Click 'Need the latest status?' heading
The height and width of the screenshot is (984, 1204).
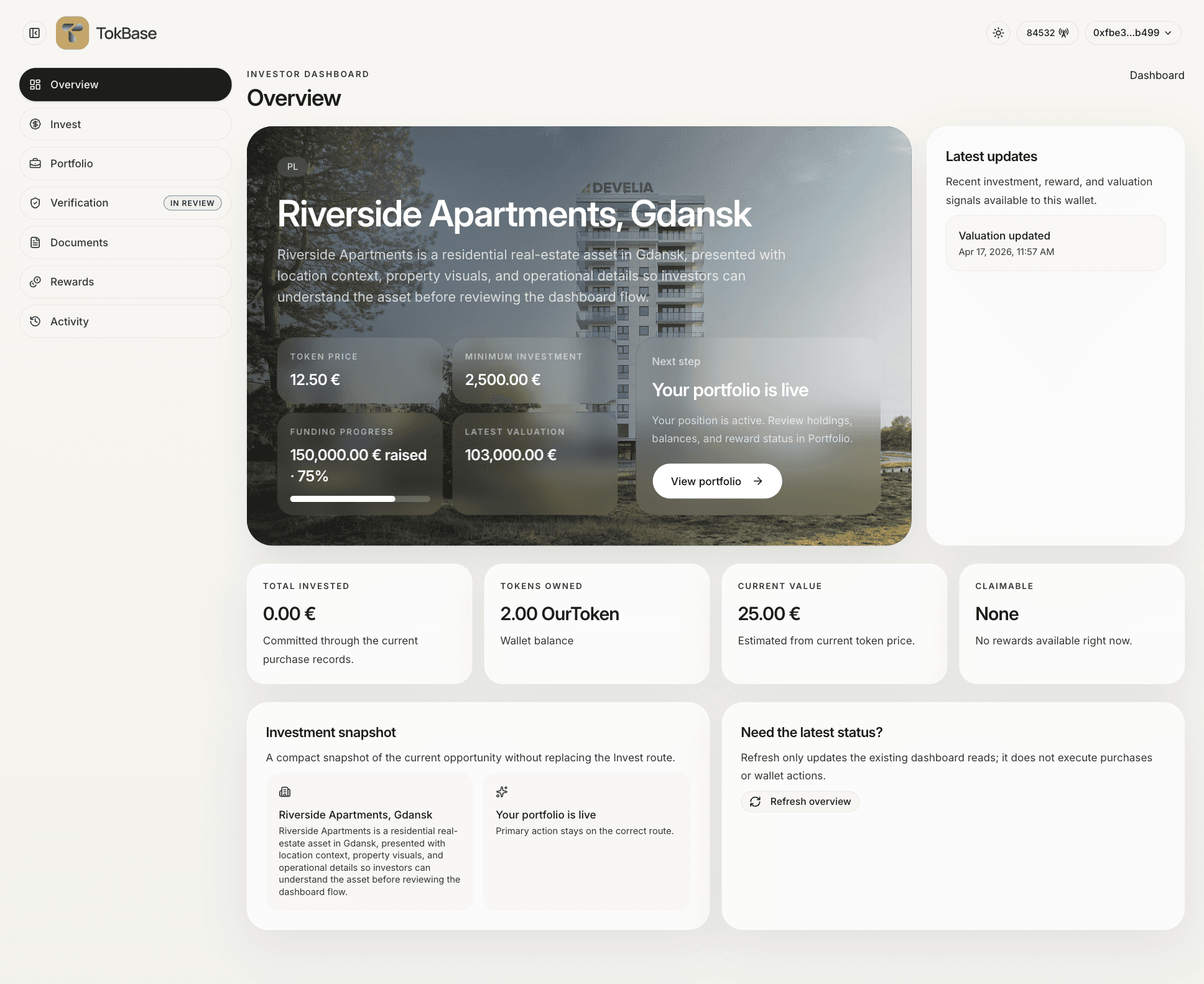[812, 733]
